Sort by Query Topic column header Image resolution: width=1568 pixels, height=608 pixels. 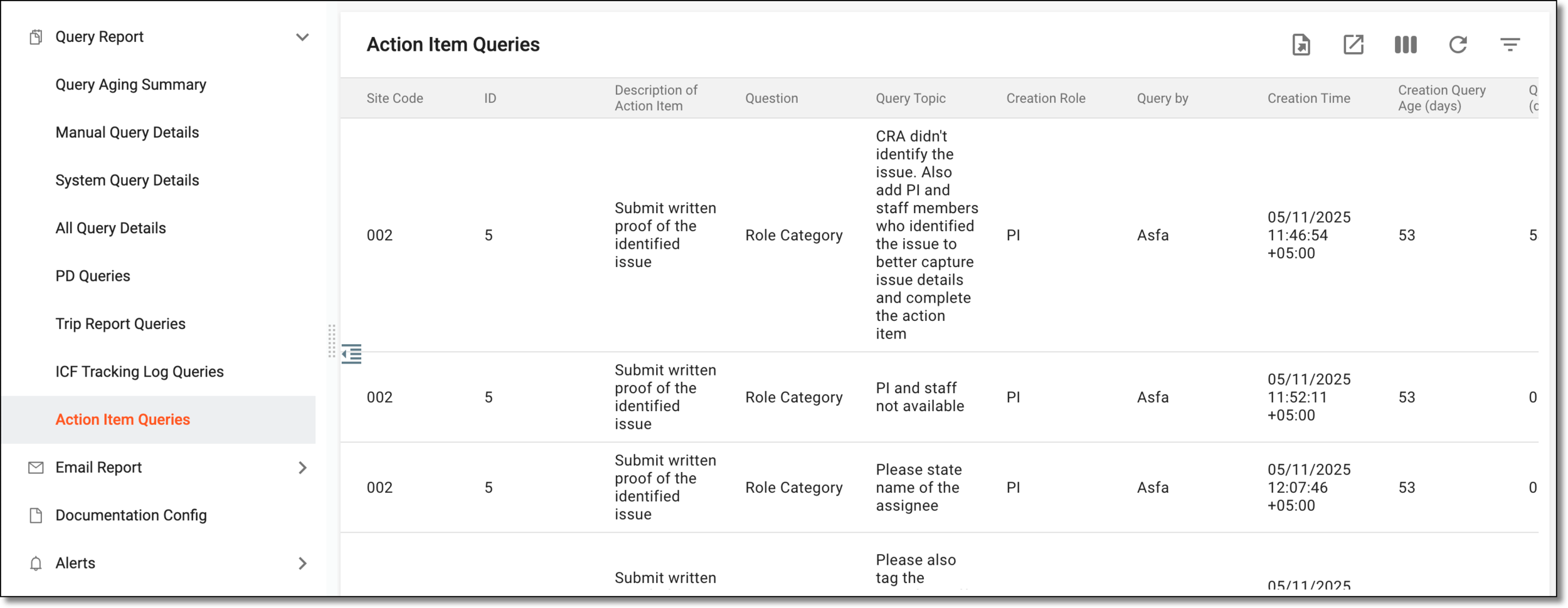point(910,98)
